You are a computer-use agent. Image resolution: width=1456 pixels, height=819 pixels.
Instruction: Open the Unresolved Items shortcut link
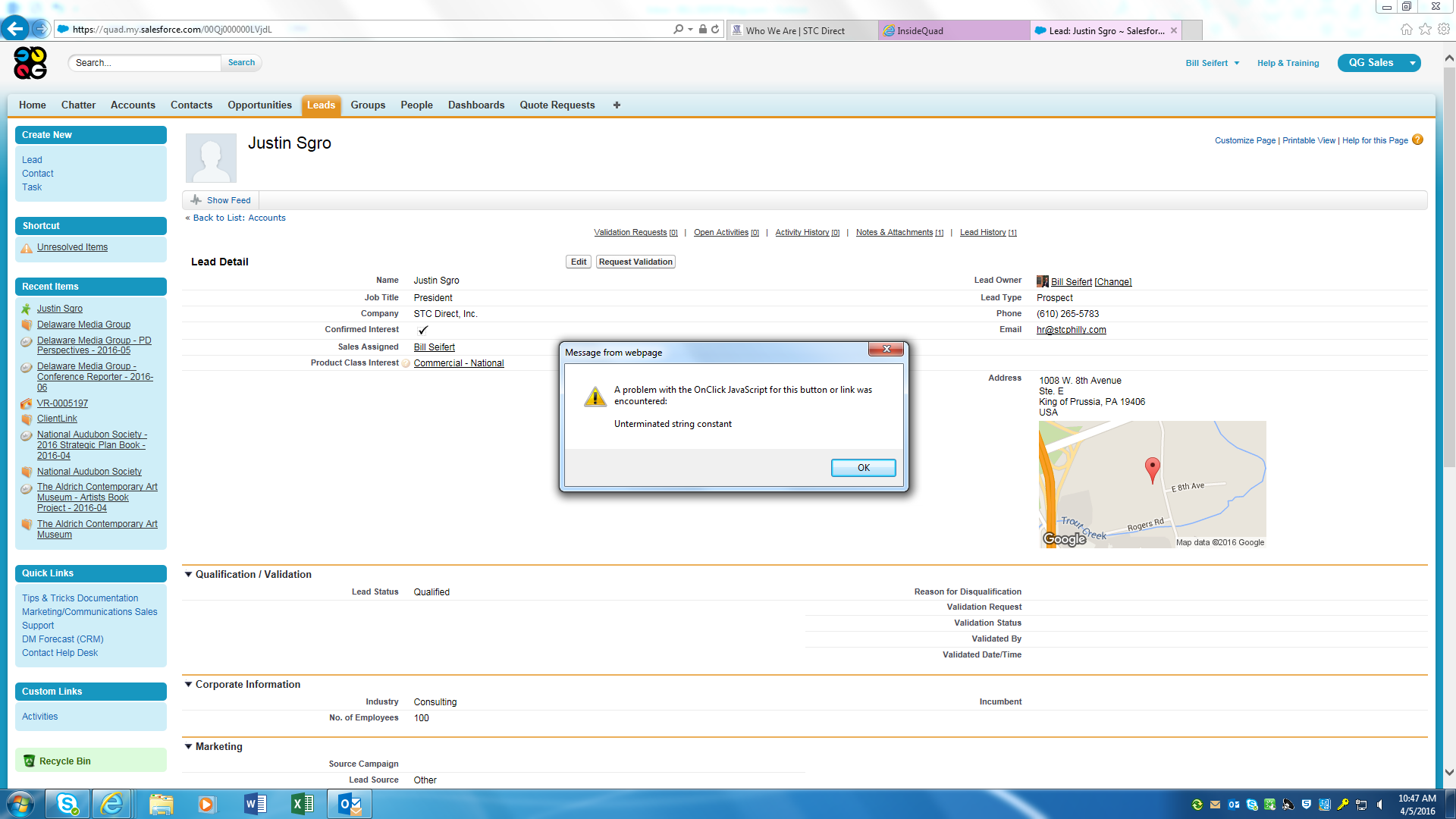click(x=72, y=247)
